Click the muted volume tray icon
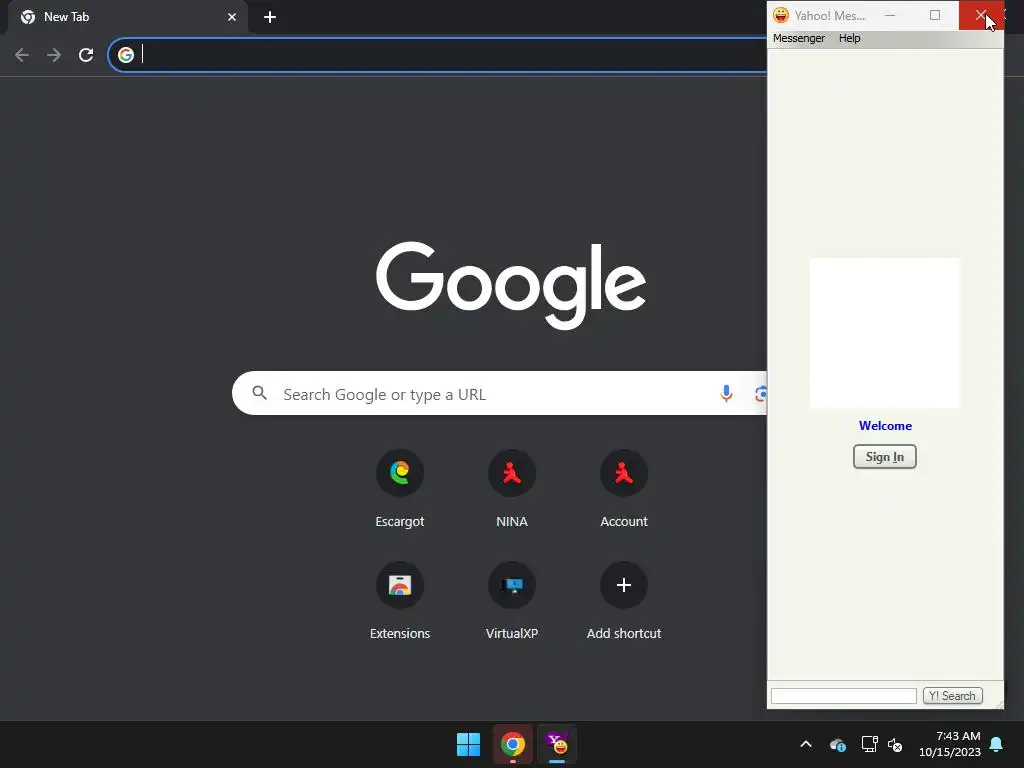Screen dimensions: 1024x768 [x=895, y=744]
